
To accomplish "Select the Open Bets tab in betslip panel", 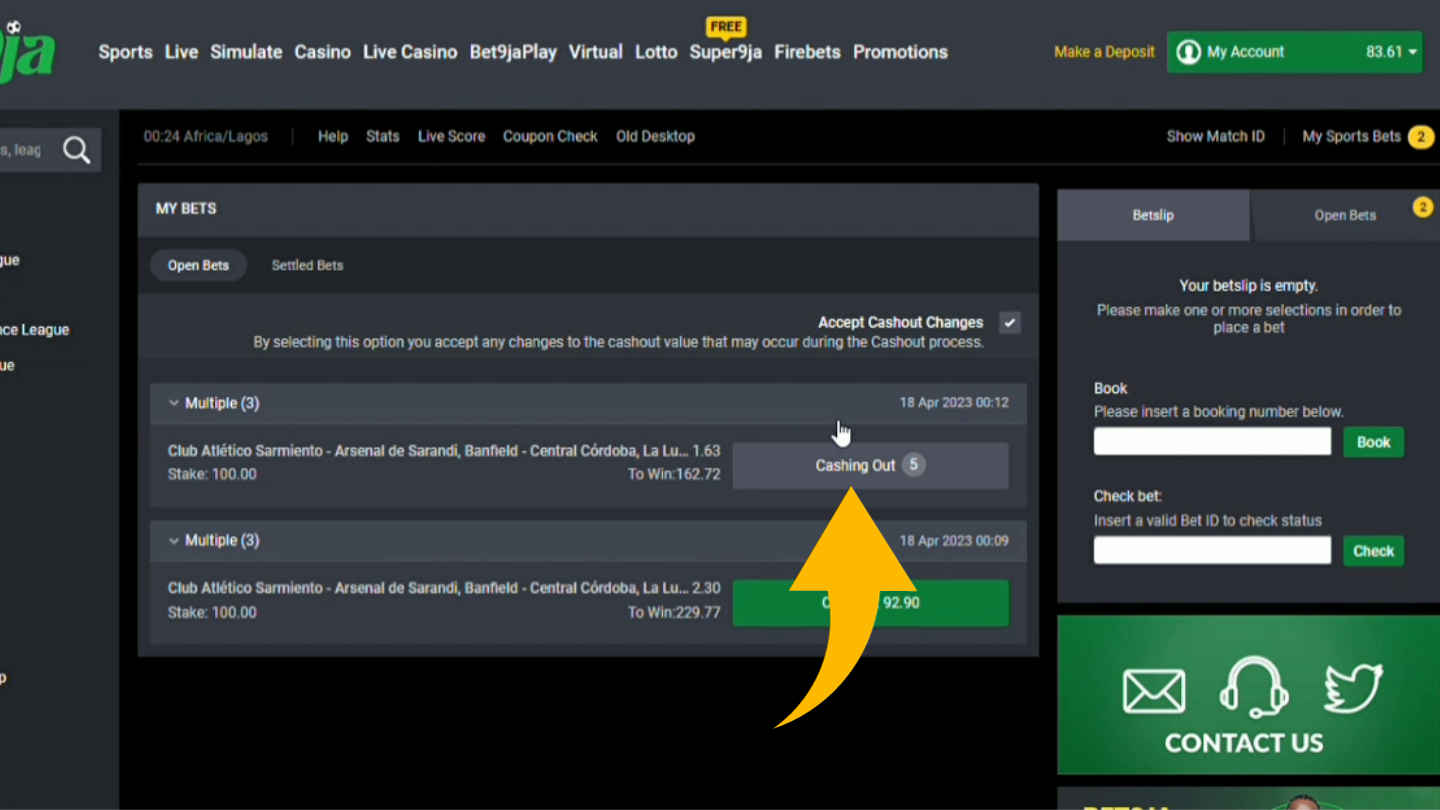I will [x=1345, y=215].
